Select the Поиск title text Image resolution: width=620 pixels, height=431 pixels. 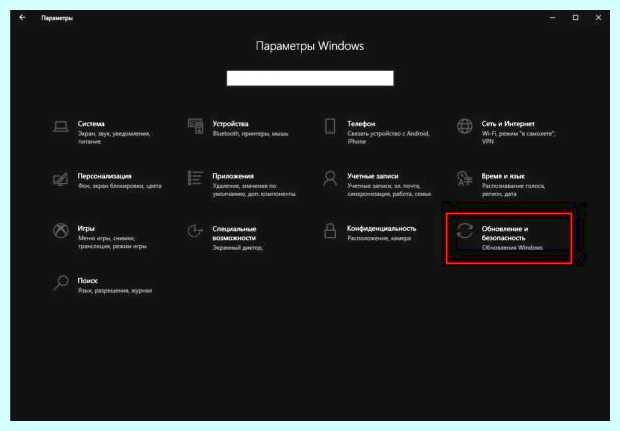pos(87,280)
